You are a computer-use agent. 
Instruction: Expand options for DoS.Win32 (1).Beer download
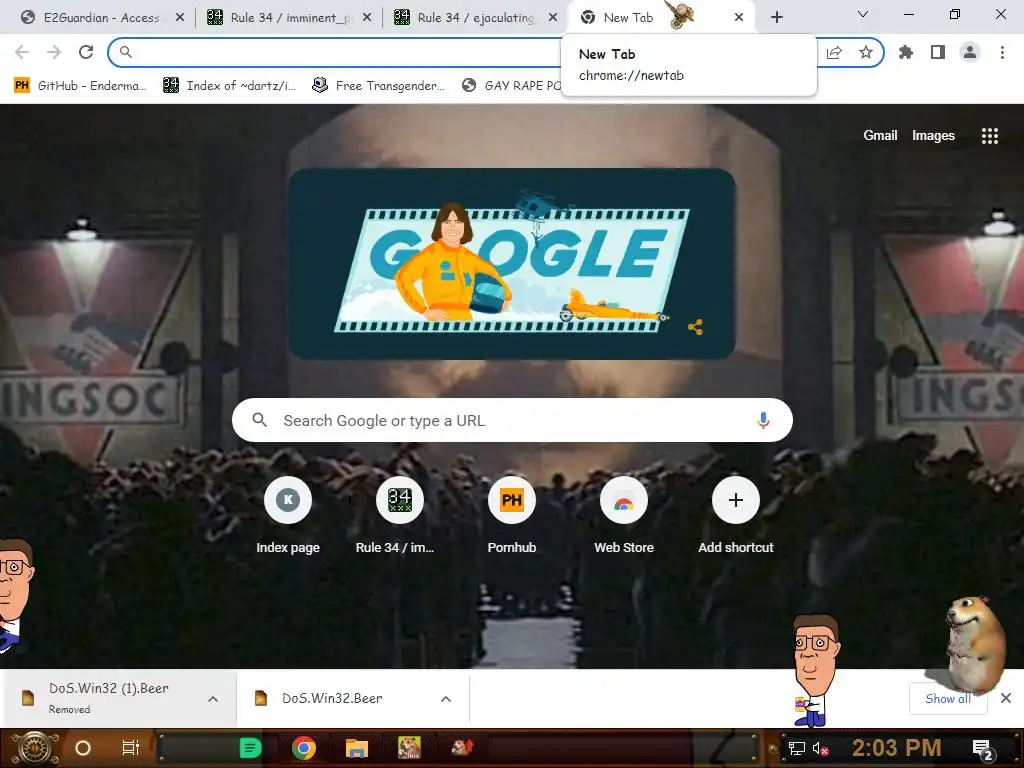tap(213, 699)
